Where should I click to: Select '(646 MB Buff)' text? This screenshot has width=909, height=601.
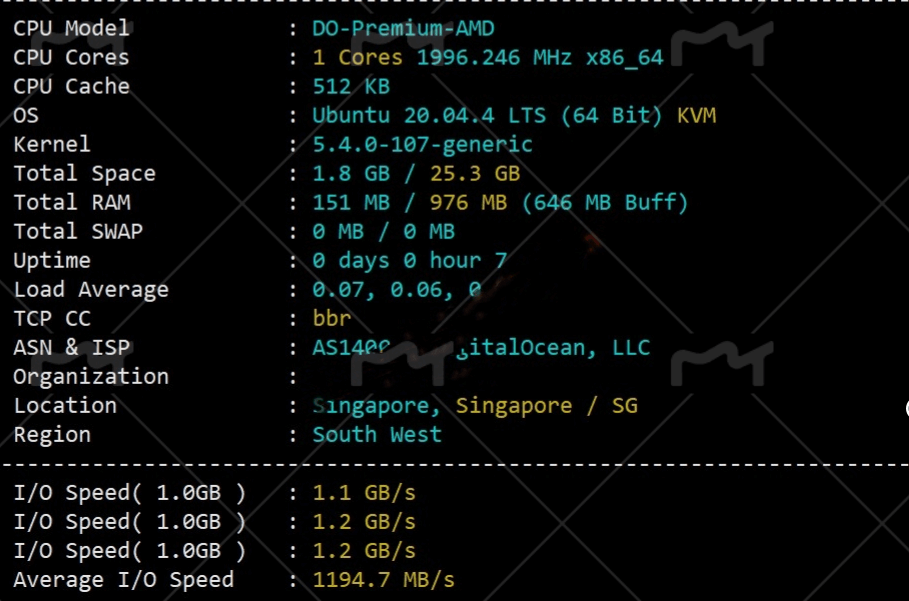click(x=605, y=202)
